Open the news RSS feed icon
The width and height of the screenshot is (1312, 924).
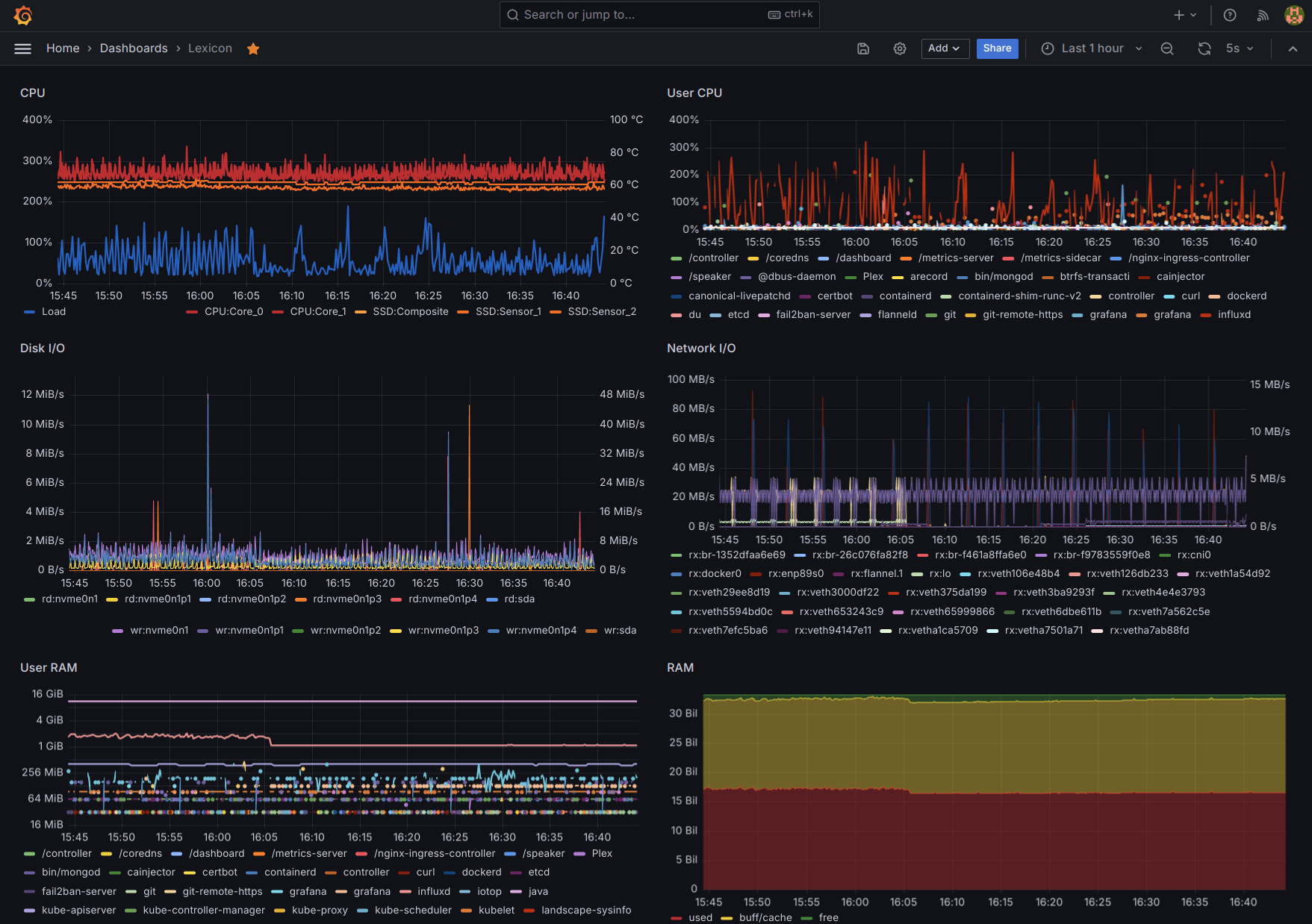(x=1263, y=15)
